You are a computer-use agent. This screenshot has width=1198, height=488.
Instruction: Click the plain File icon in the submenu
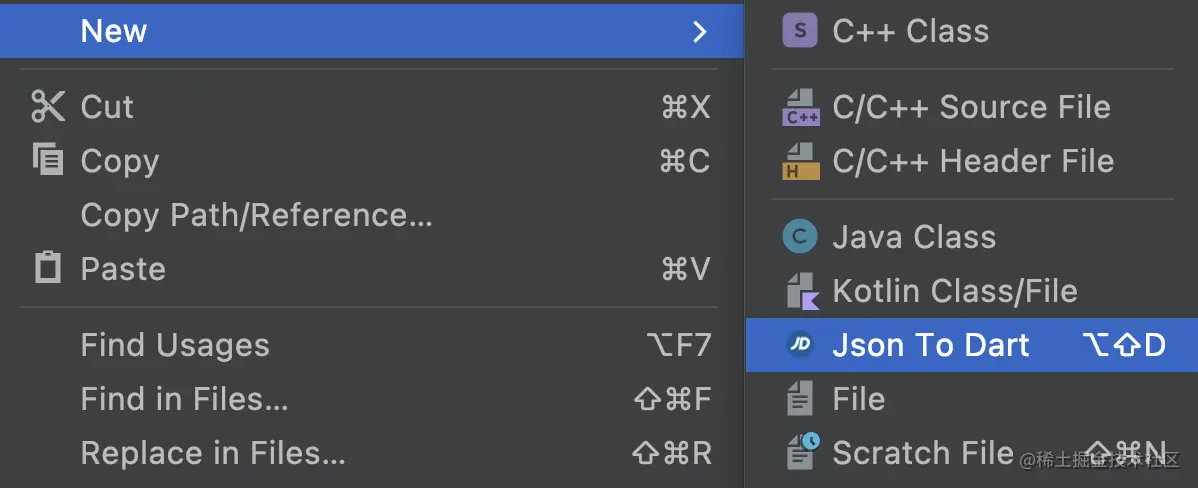(800, 399)
